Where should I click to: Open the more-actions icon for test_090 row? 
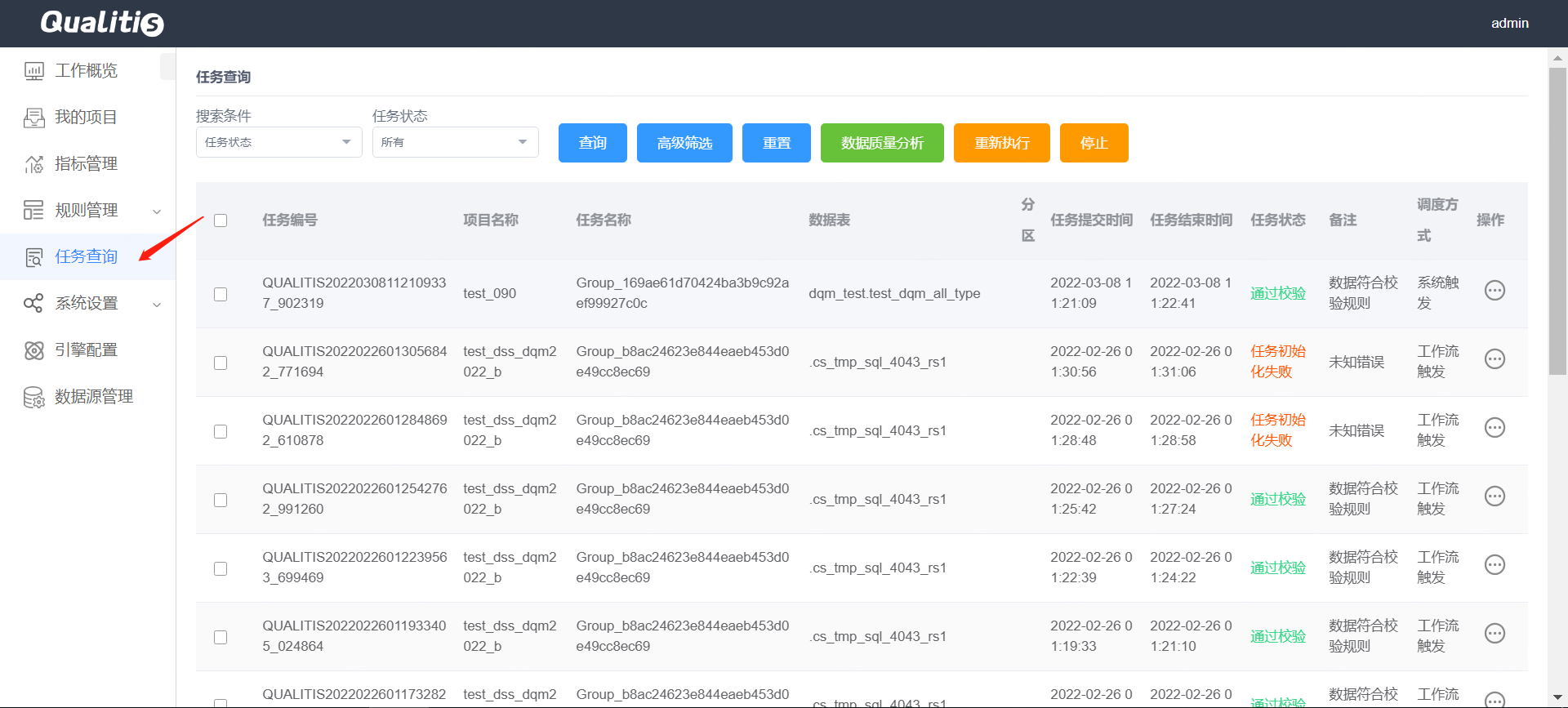tap(1494, 291)
